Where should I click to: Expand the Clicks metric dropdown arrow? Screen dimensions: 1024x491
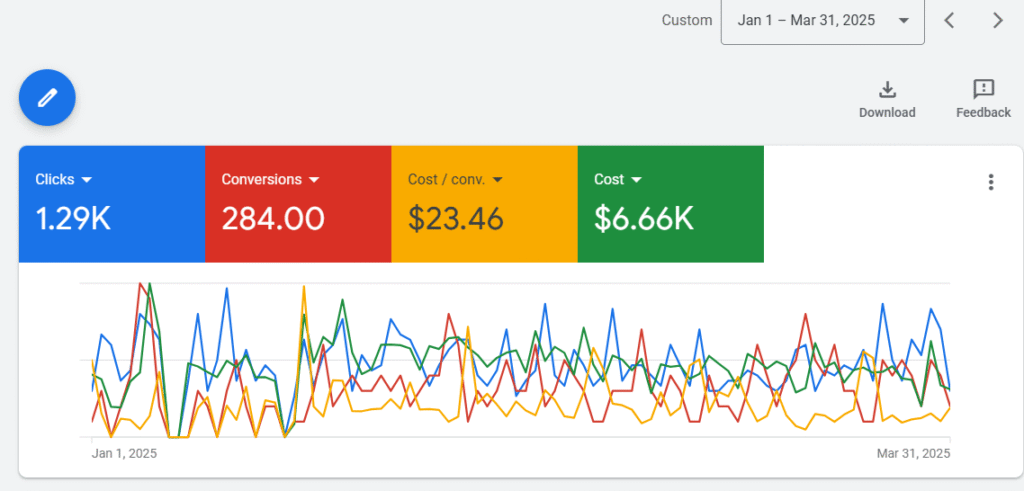87,180
